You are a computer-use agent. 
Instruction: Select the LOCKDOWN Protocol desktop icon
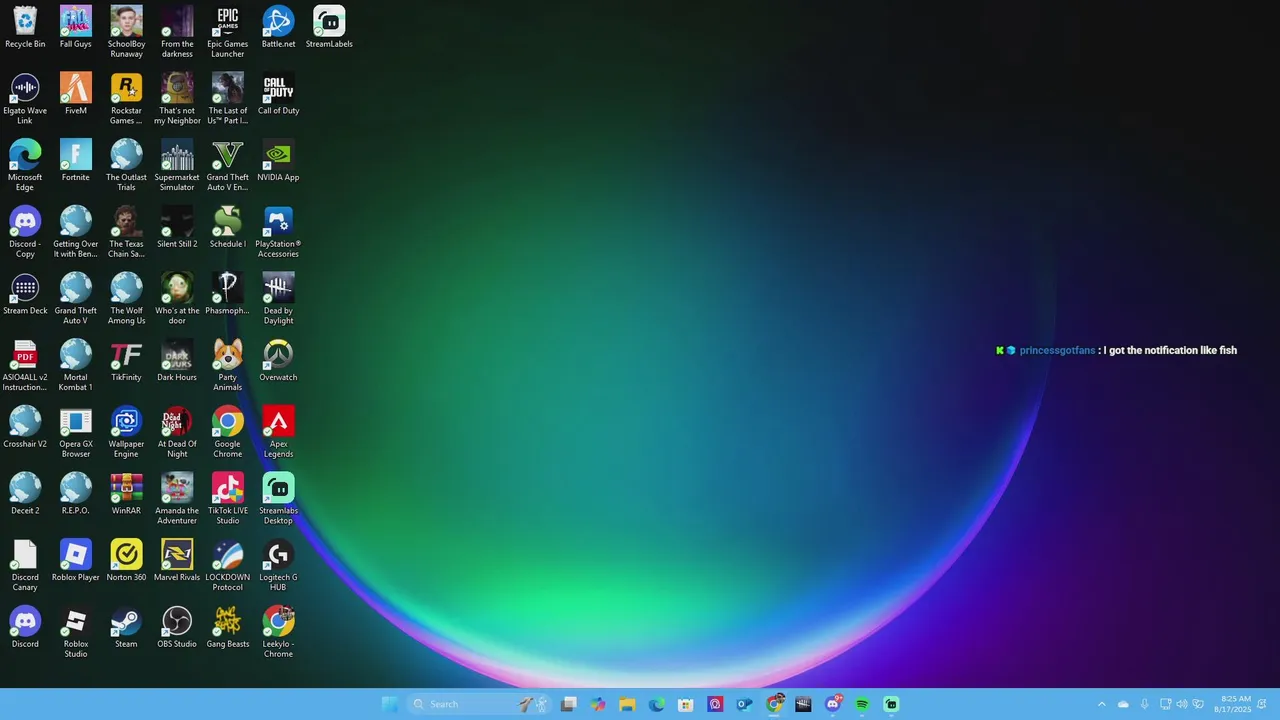point(228,565)
